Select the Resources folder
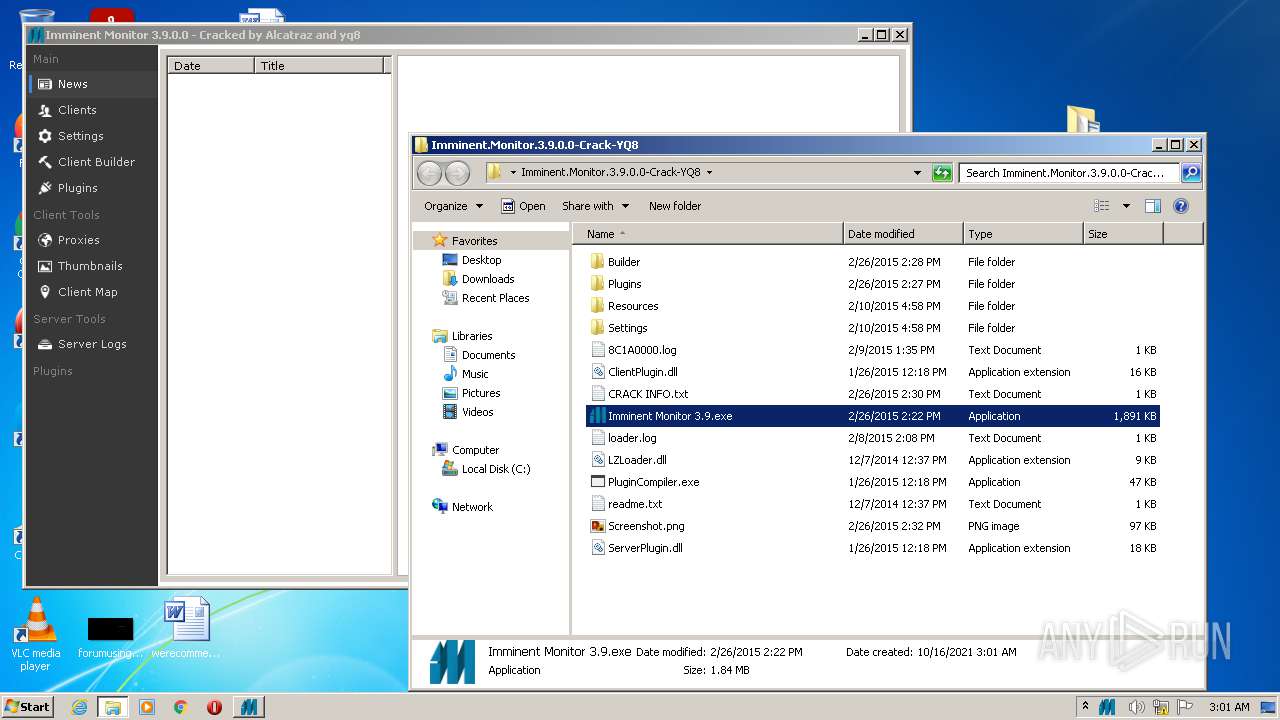Screen dimensions: 1280x720 point(873,306)
